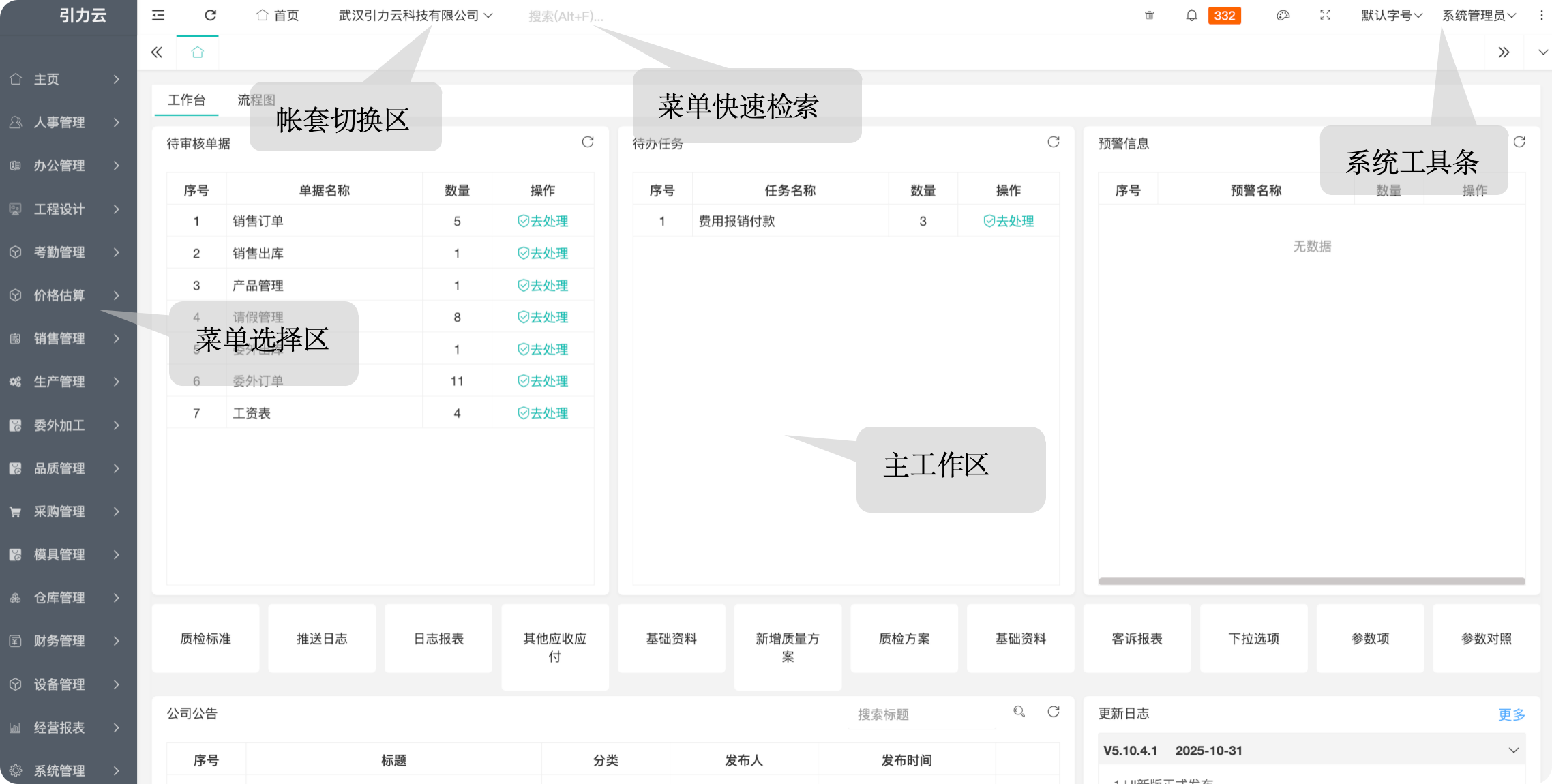Screen dimensions: 1552x784
Task: Expand the 系统管理员 user menu
Action: pyautogui.click(x=1478, y=16)
